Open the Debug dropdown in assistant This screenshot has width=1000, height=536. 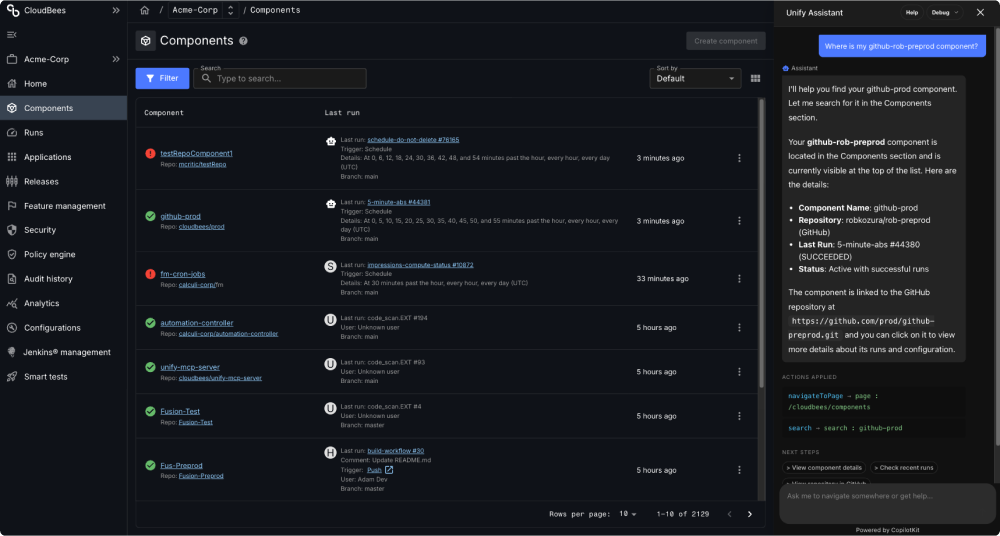coord(945,12)
